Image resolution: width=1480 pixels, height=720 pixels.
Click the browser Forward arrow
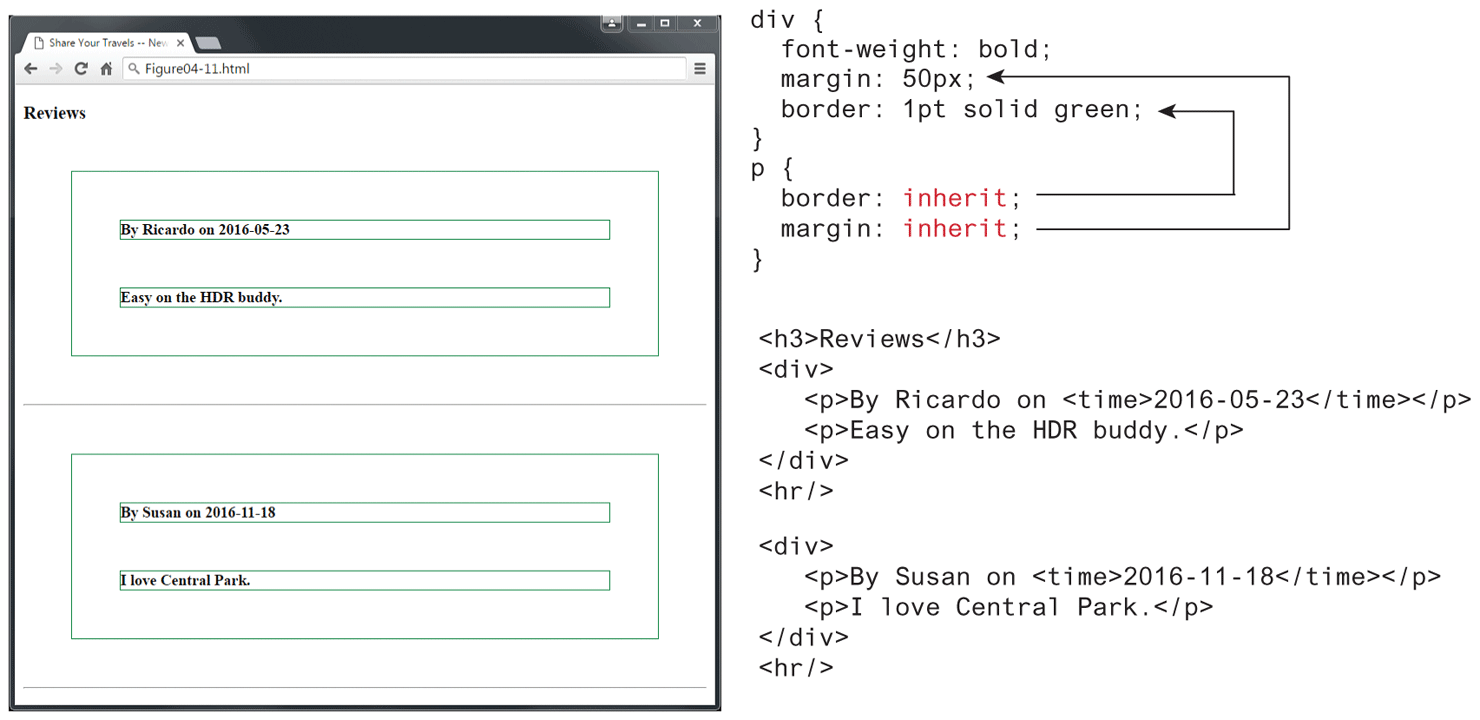56,69
